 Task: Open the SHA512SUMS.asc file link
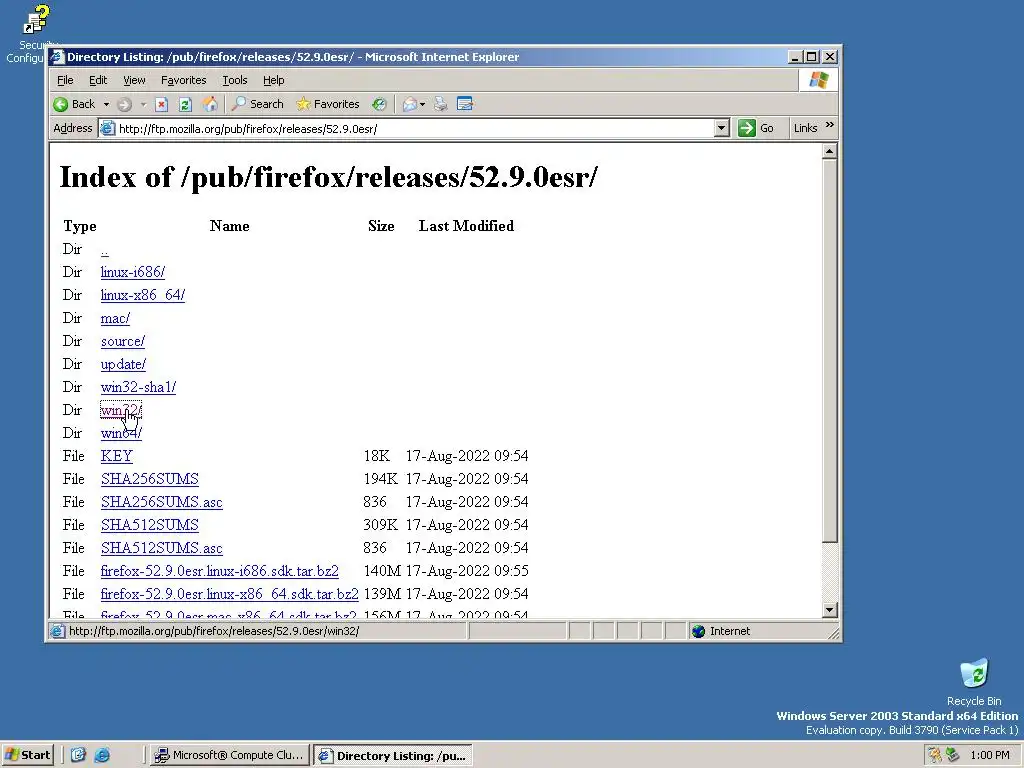[x=161, y=549]
